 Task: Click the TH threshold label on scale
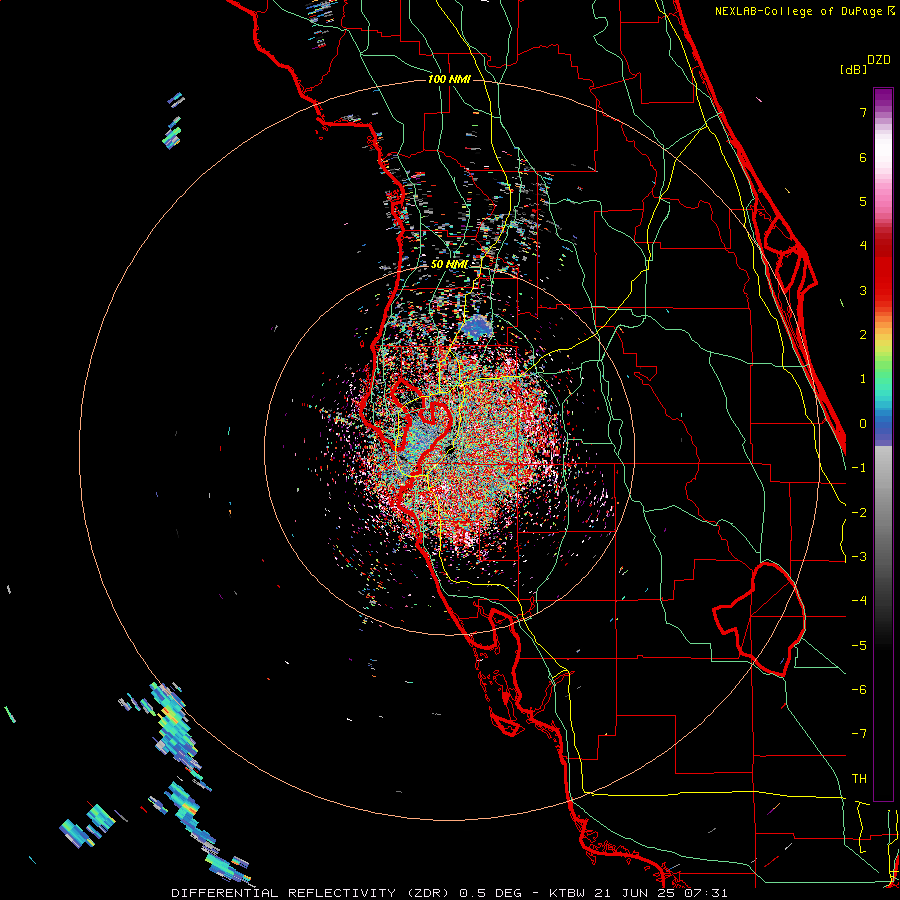859,779
